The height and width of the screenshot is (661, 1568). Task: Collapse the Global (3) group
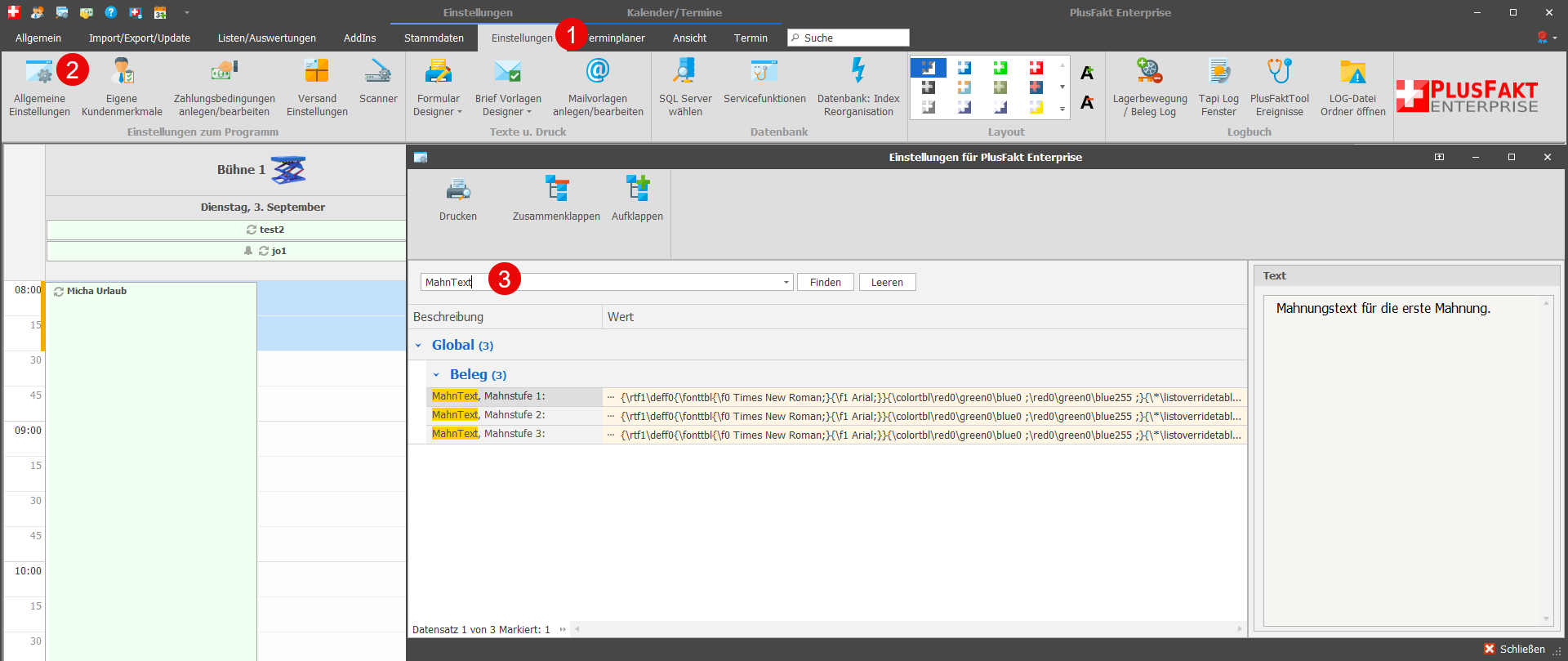point(418,346)
